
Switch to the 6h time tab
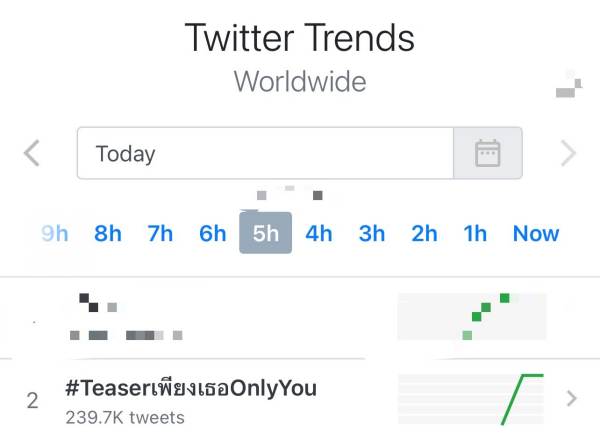213,233
